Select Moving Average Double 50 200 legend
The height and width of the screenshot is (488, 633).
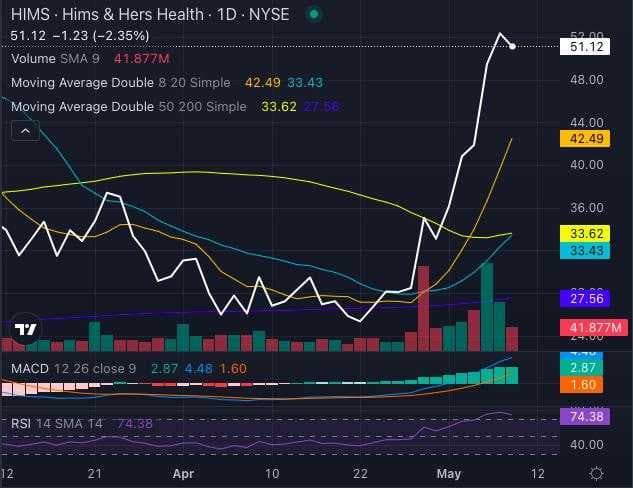[x=128, y=107]
